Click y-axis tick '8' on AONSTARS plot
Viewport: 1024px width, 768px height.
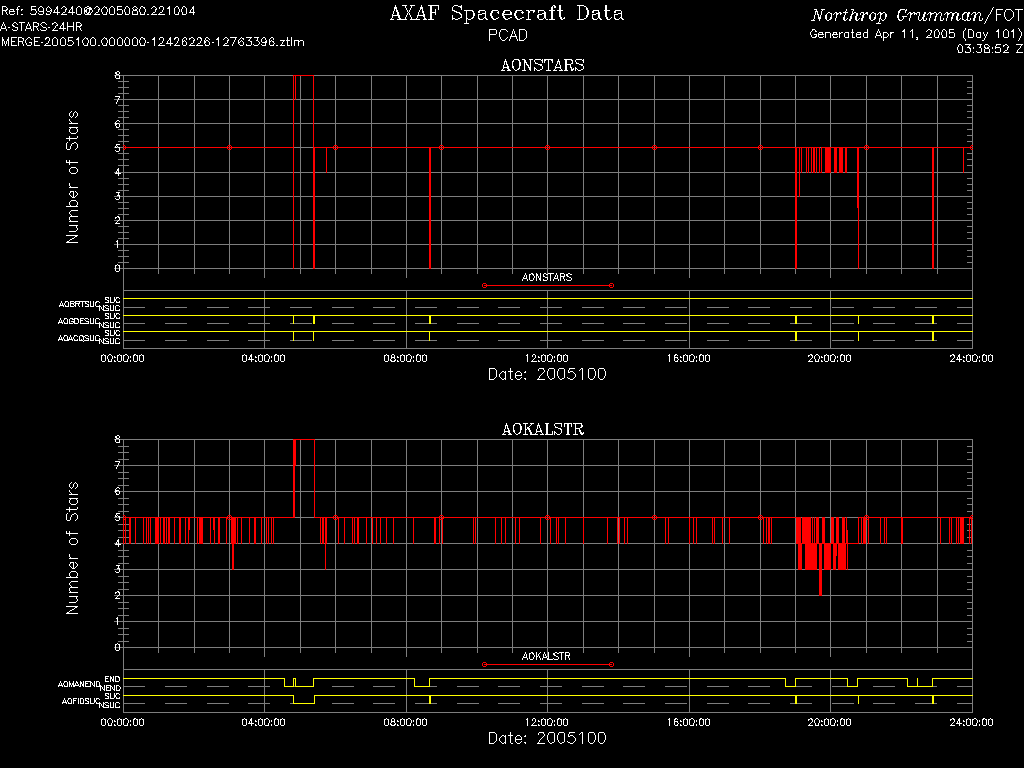118,76
